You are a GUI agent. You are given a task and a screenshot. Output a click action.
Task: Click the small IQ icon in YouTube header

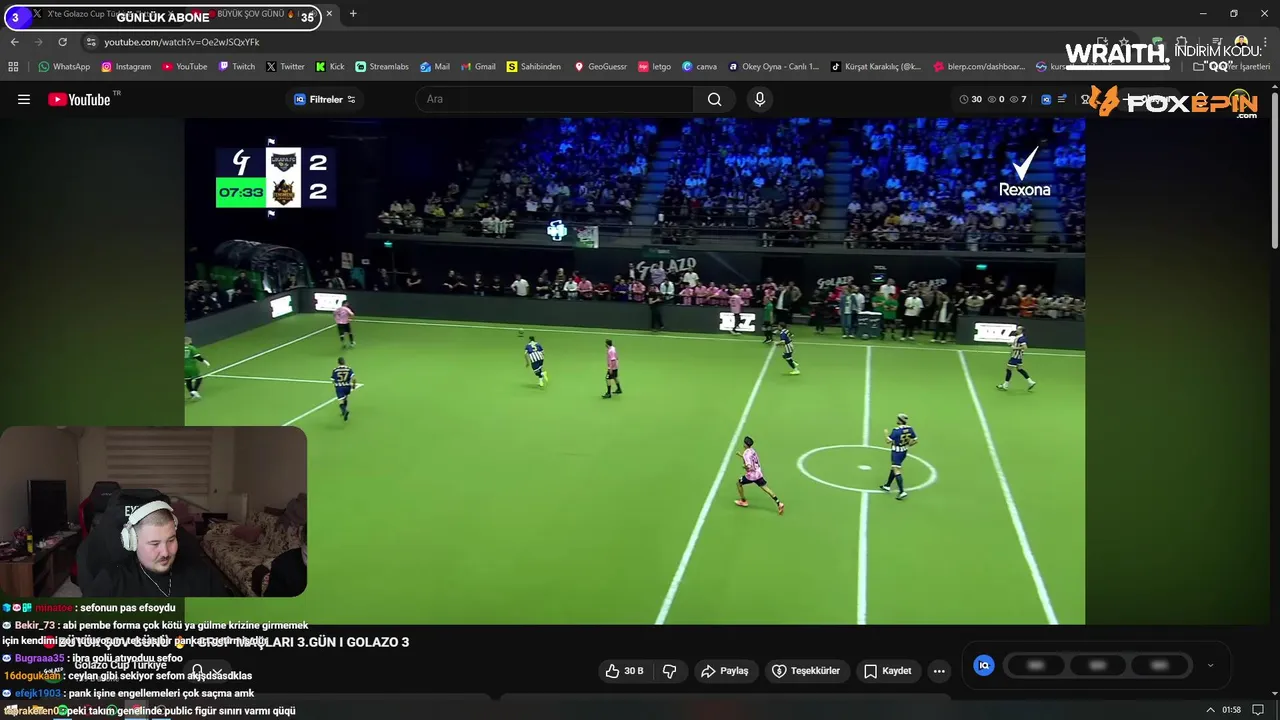coord(1046,99)
